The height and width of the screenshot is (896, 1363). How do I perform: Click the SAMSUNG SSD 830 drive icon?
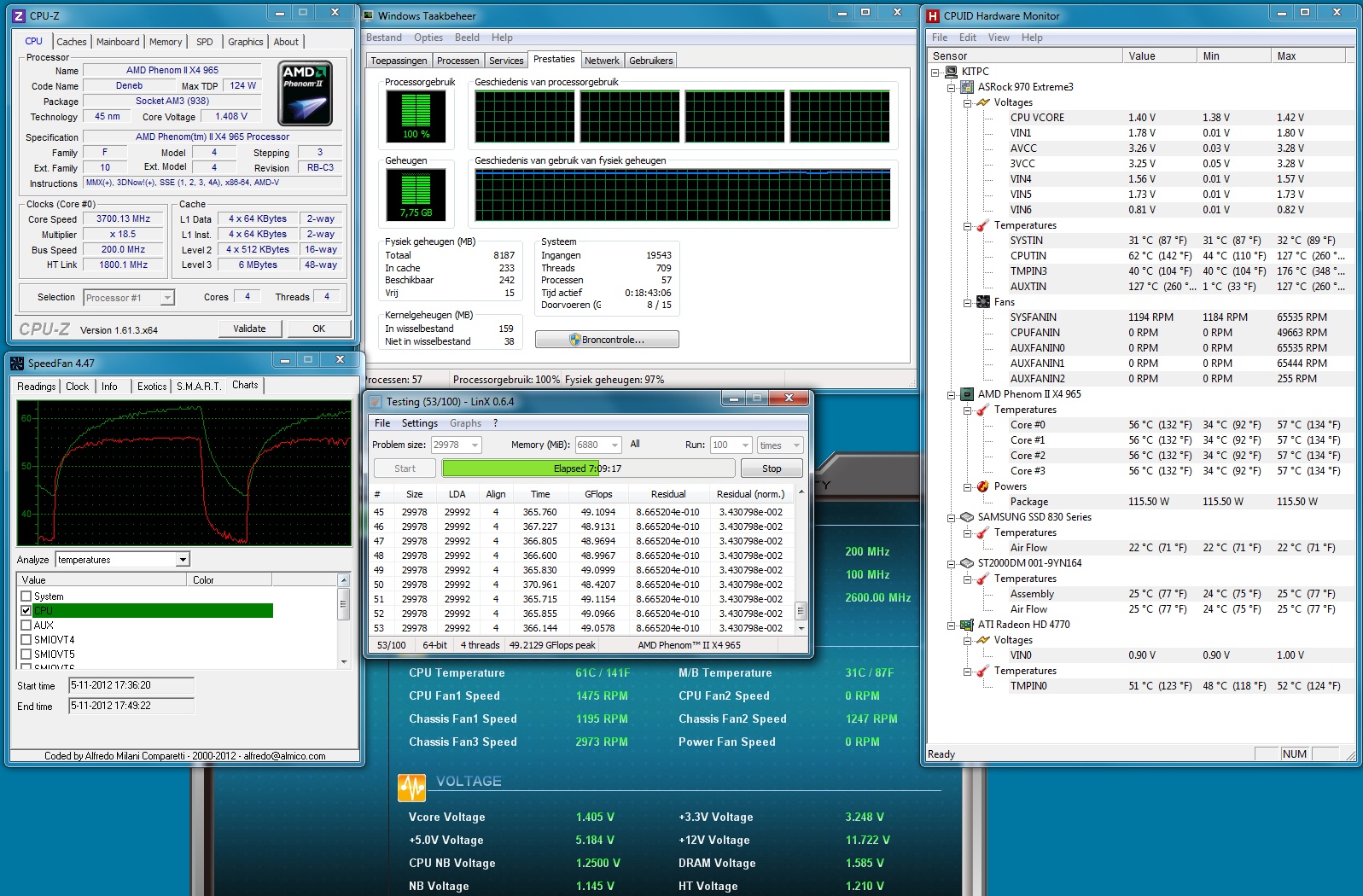tap(967, 517)
